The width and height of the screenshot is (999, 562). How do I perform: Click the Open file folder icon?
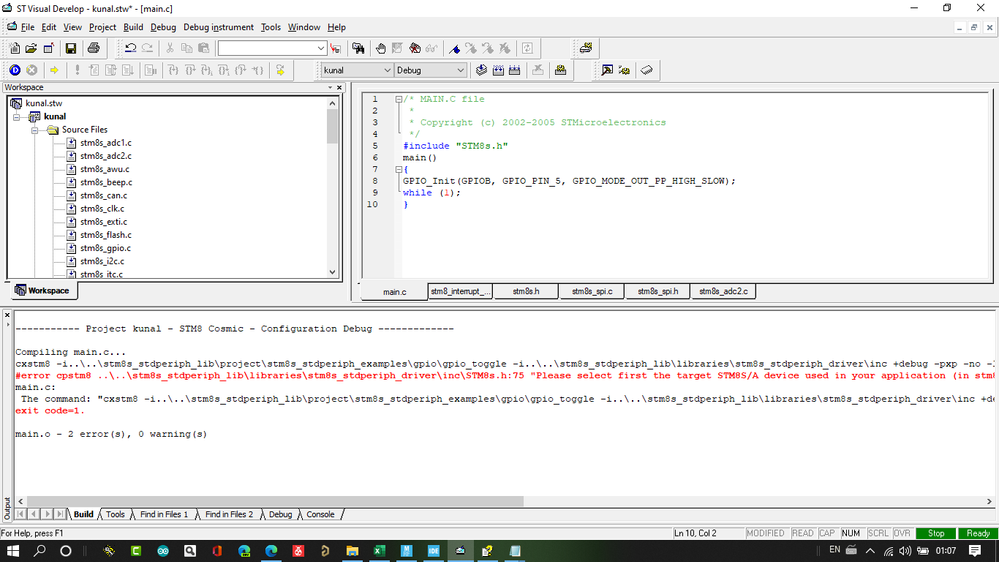pyautogui.click(x=31, y=48)
